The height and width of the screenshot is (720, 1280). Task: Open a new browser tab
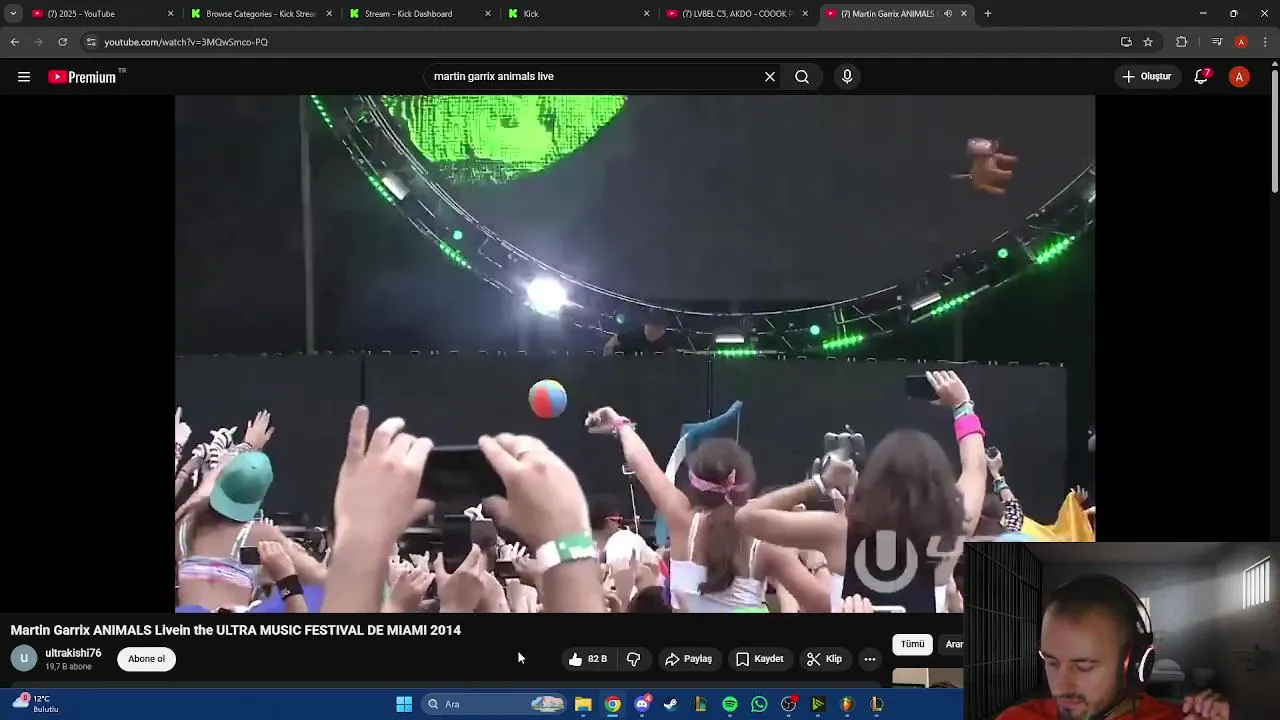tap(988, 14)
